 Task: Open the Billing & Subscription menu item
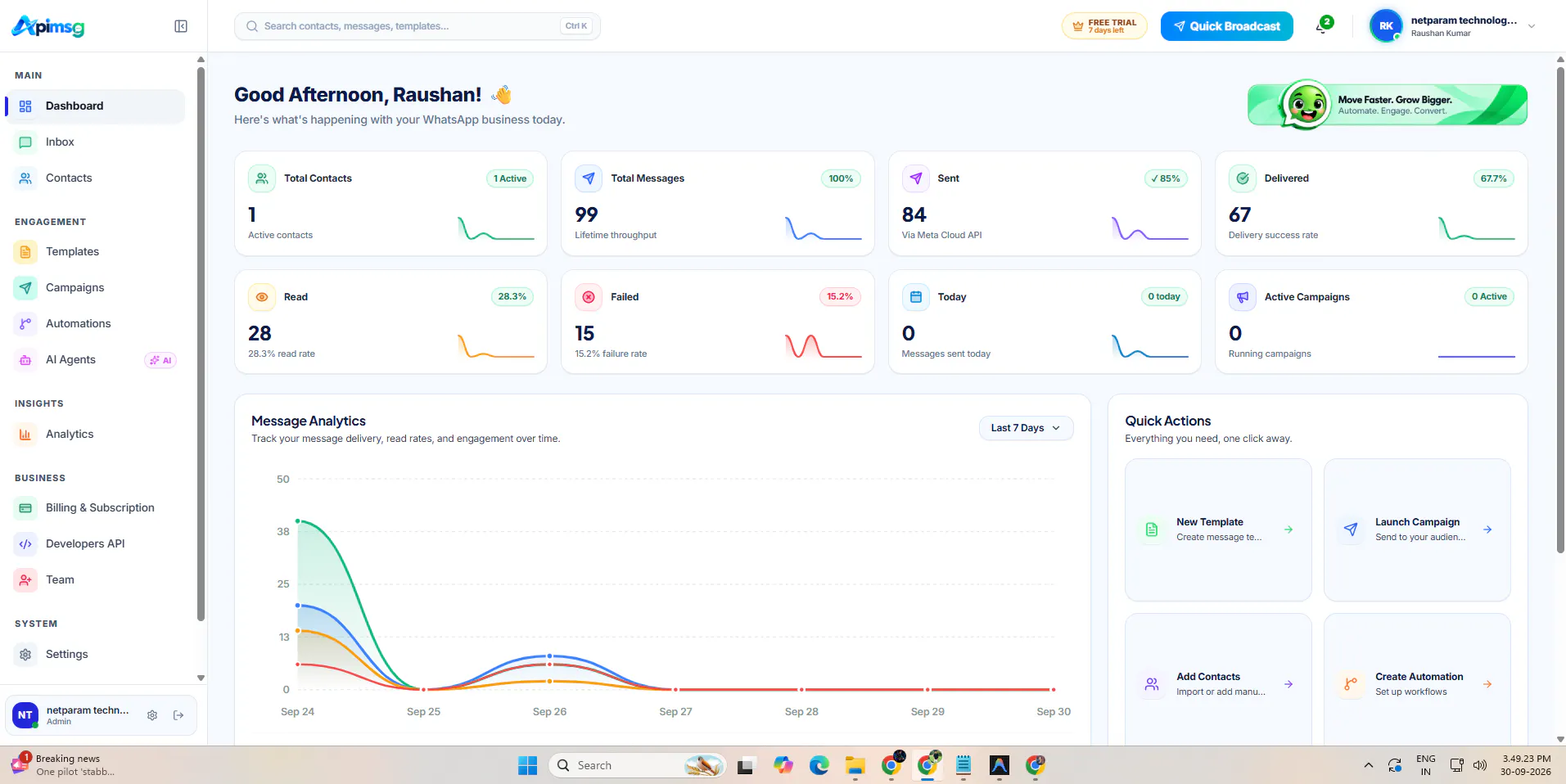[95, 508]
